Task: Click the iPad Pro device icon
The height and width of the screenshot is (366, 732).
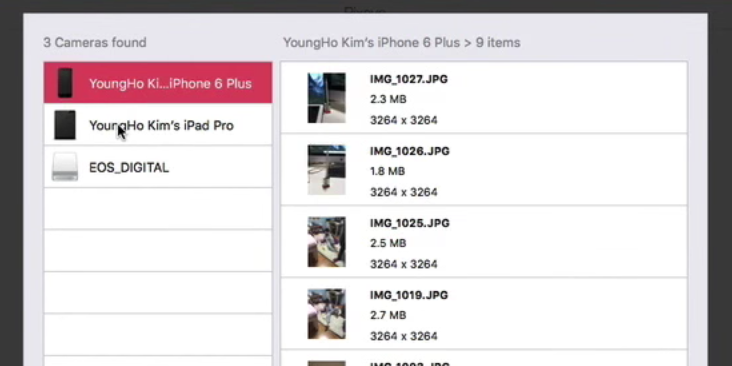Action: [x=65, y=125]
